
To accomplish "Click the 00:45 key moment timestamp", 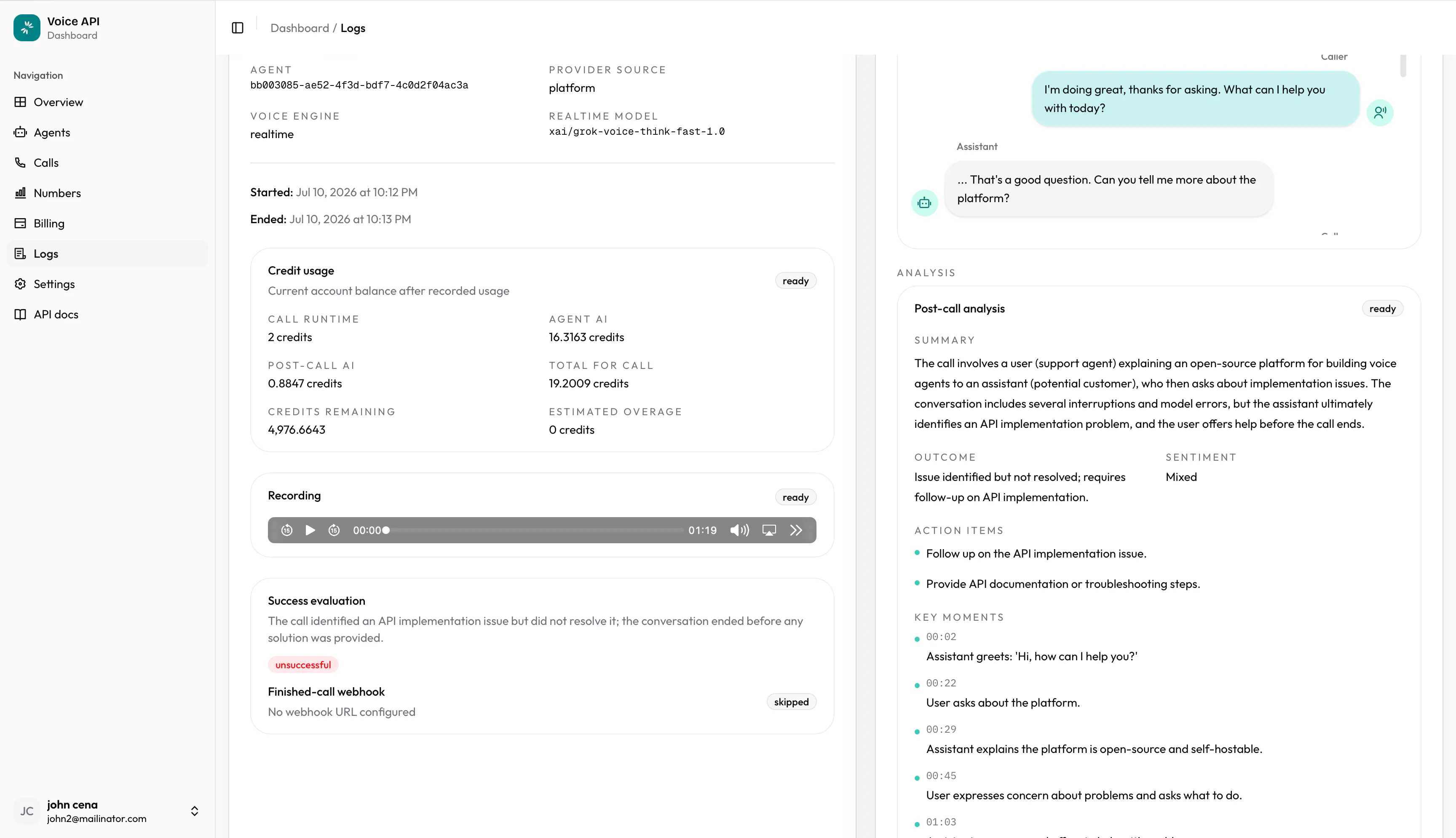I will click(x=941, y=776).
